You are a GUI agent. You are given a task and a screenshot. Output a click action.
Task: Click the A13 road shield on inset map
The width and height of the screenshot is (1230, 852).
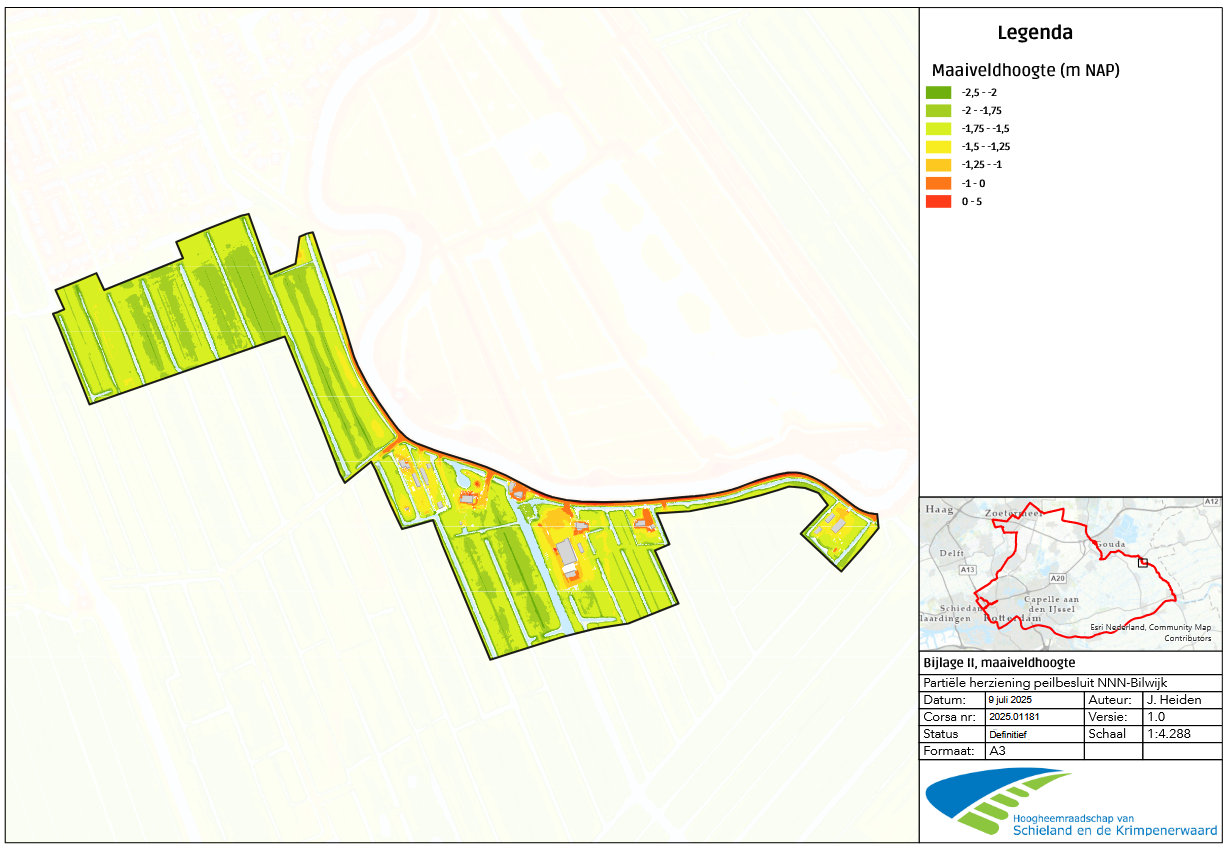tap(966, 570)
